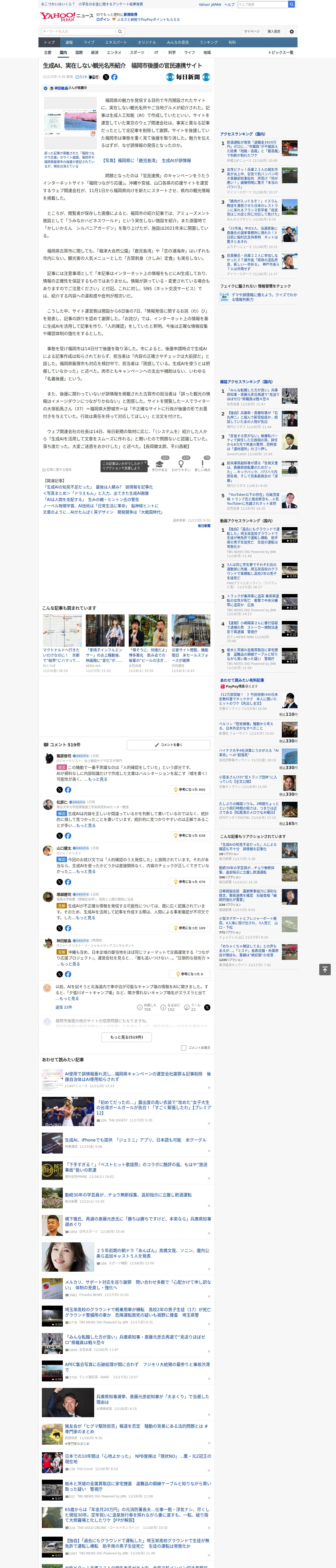Share 篠原修司's comment on Facebook
Screen dimensions: 336x1568
(x=68, y=789)
